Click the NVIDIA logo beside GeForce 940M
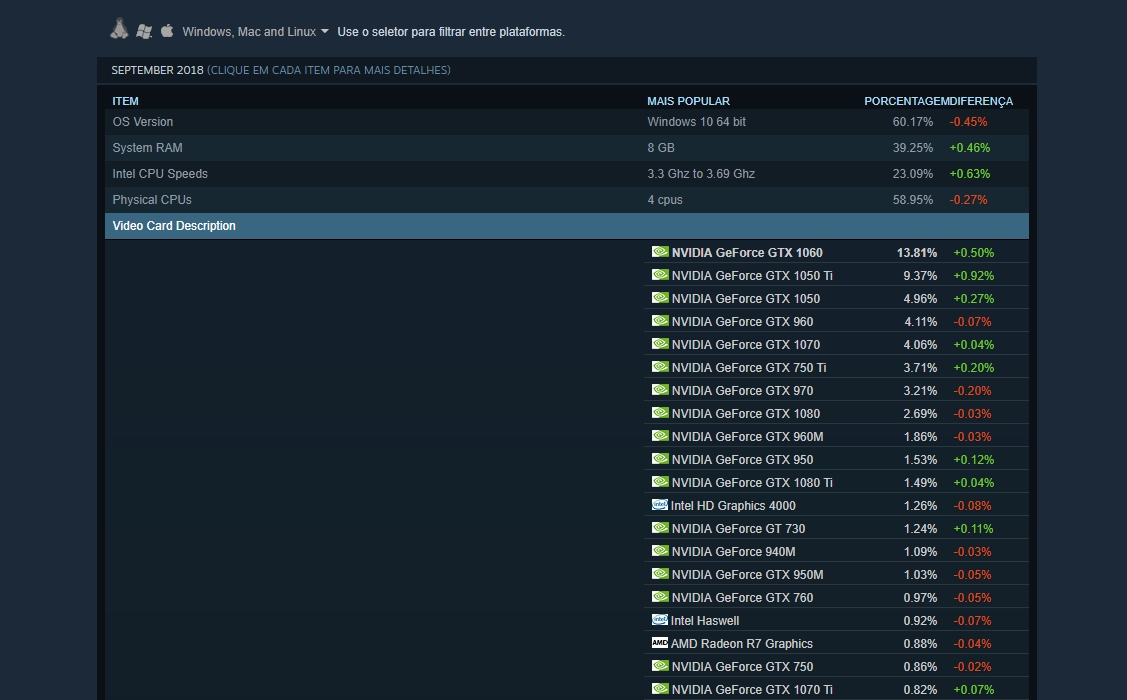The height and width of the screenshot is (700, 1127). tap(660, 551)
